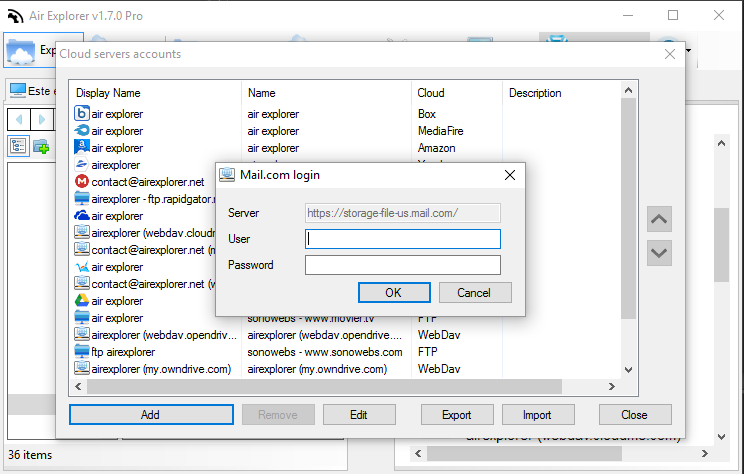This screenshot has height=474, width=744.
Task: Click the 36 items status bar text
Action: (30, 455)
